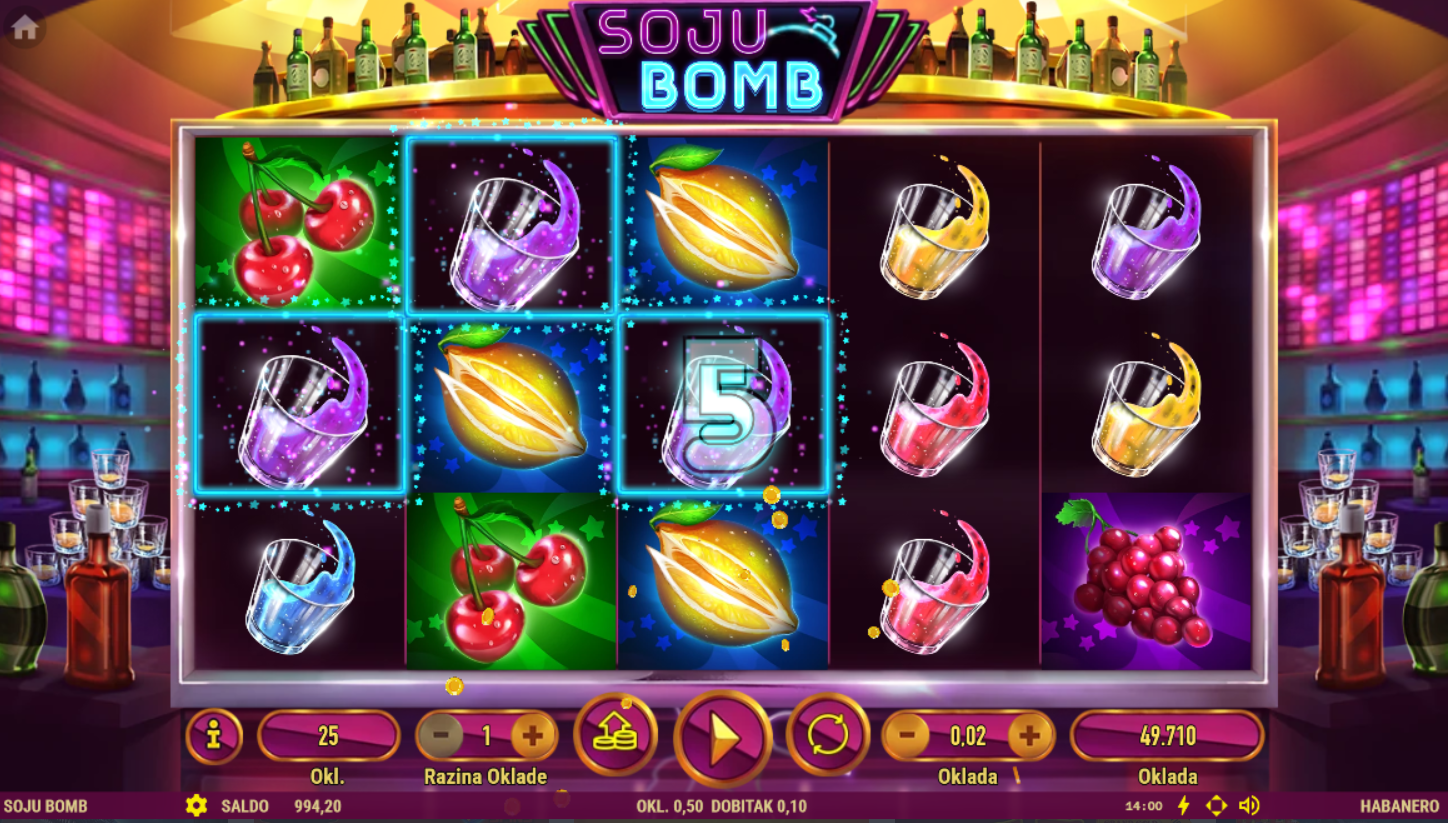
Task: Click the home icon in top corner
Action: 24,28
